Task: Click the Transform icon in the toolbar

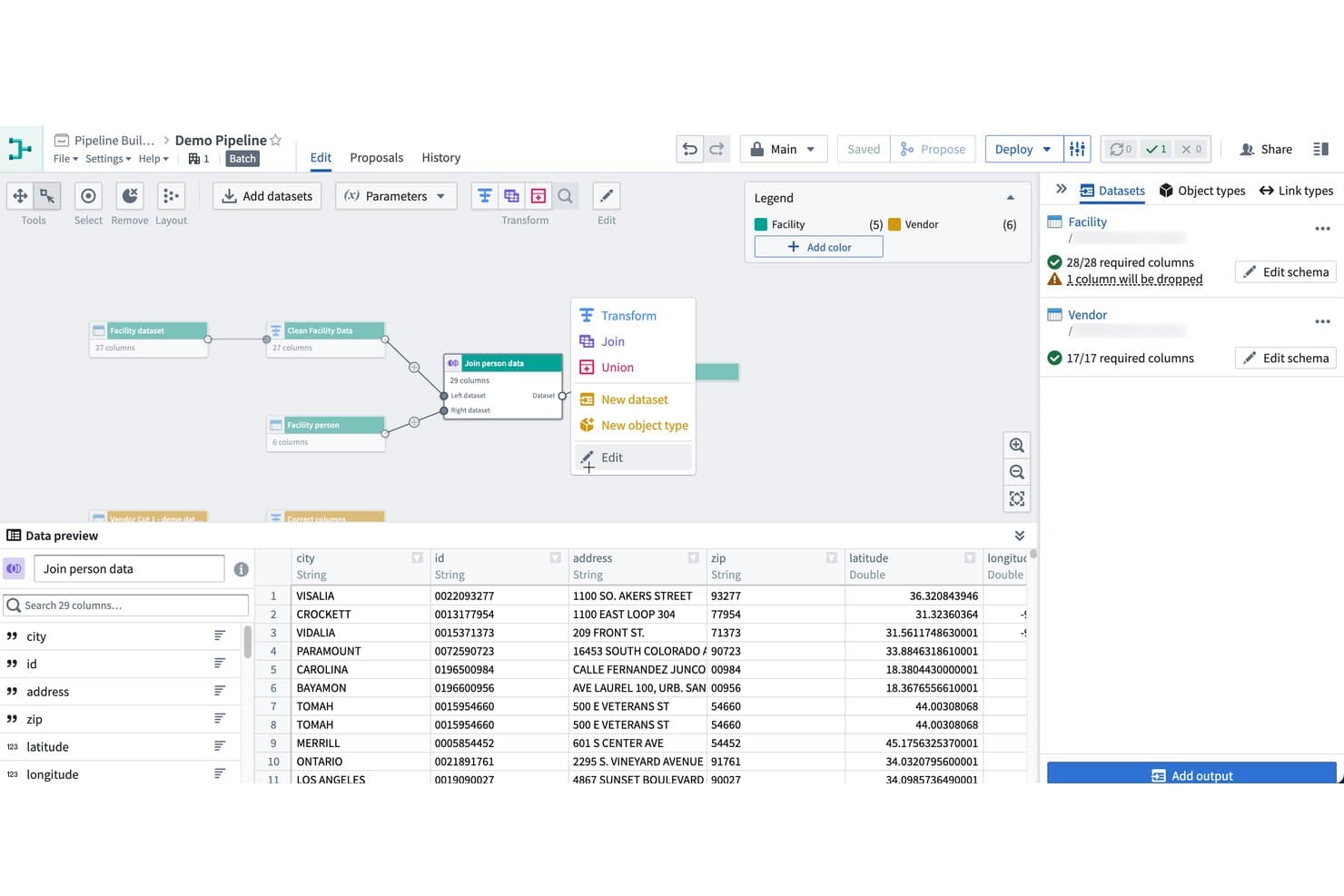Action: click(x=485, y=196)
